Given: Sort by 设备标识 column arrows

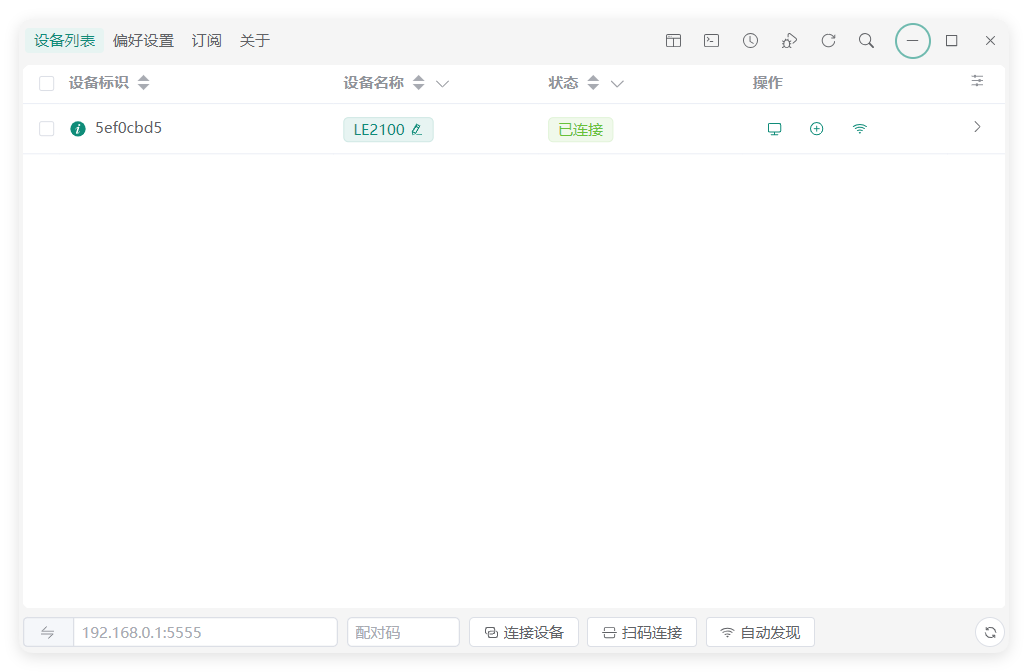Looking at the screenshot, I should click(144, 83).
